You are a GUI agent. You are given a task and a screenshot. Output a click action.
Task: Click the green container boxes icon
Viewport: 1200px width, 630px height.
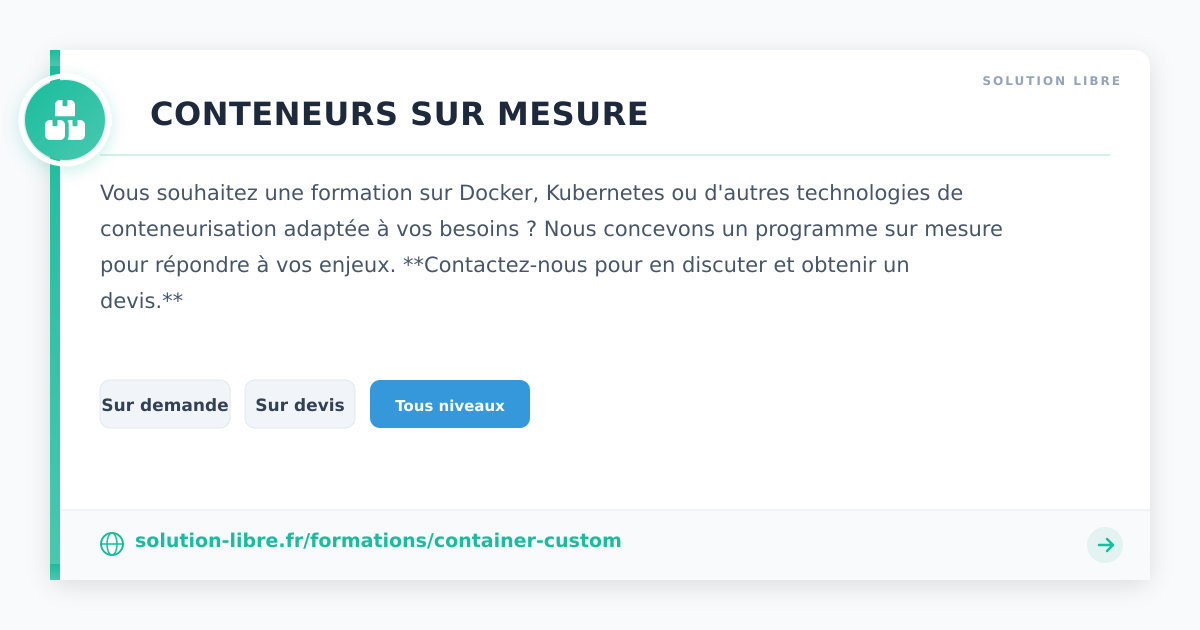(65, 120)
